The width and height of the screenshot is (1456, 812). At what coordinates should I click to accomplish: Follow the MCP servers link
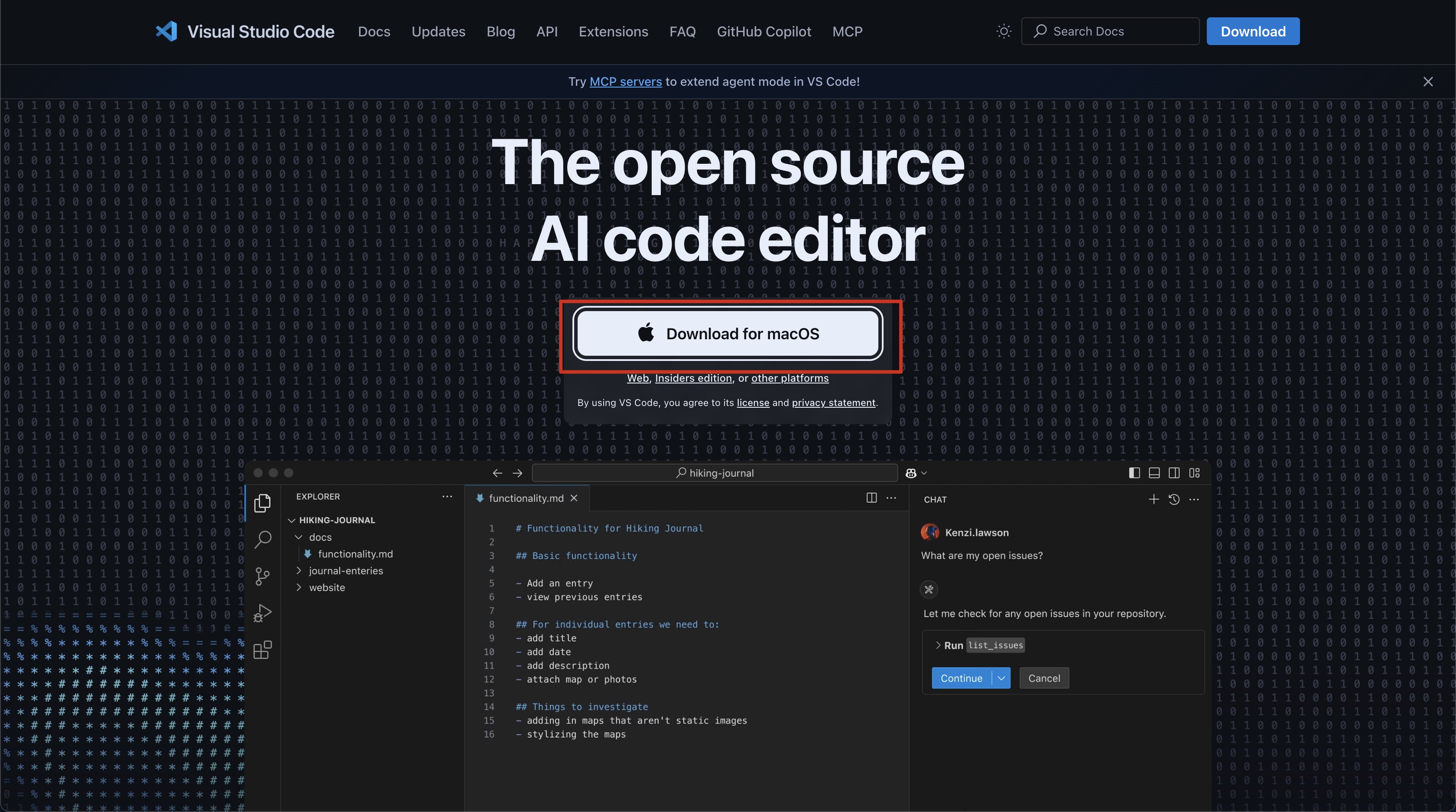pyautogui.click(x=625, y=81)
